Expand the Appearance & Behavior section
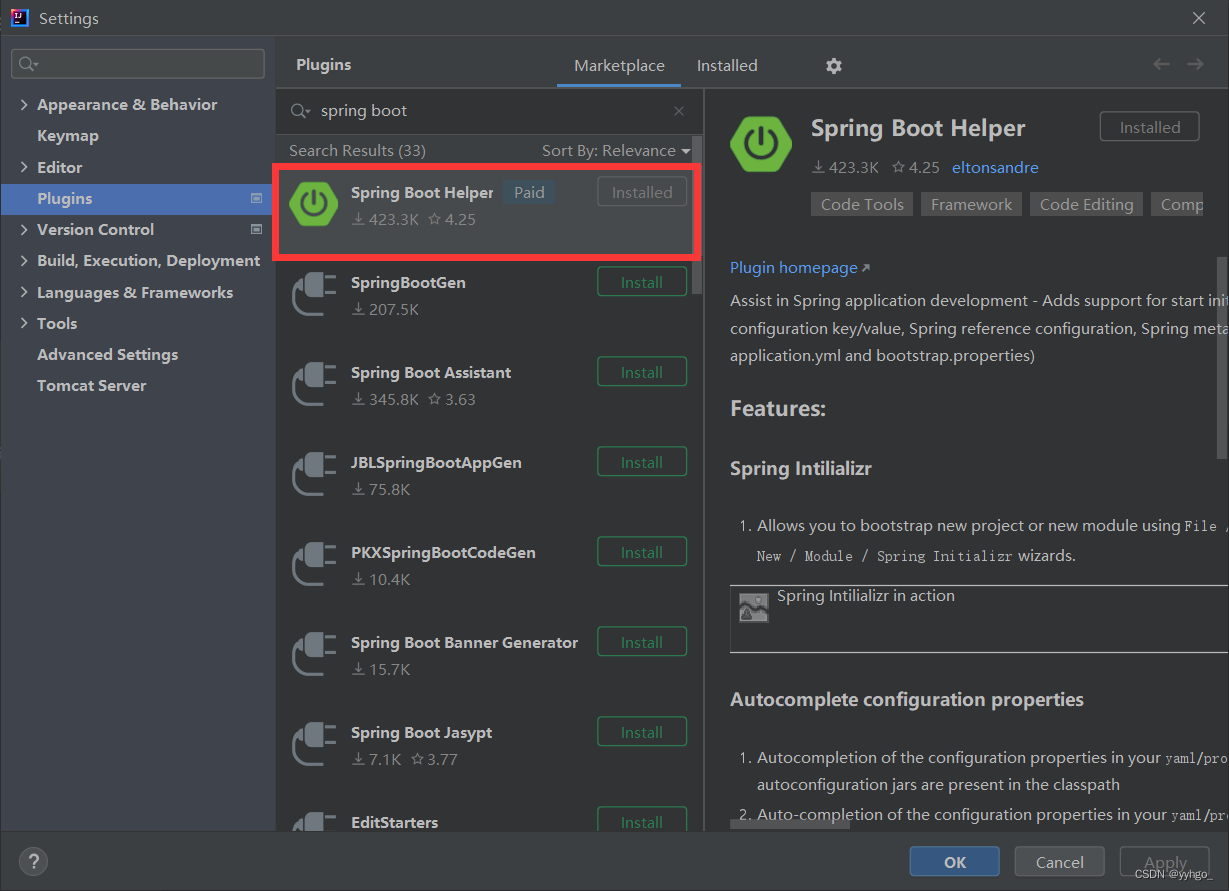 click(24, 105)
